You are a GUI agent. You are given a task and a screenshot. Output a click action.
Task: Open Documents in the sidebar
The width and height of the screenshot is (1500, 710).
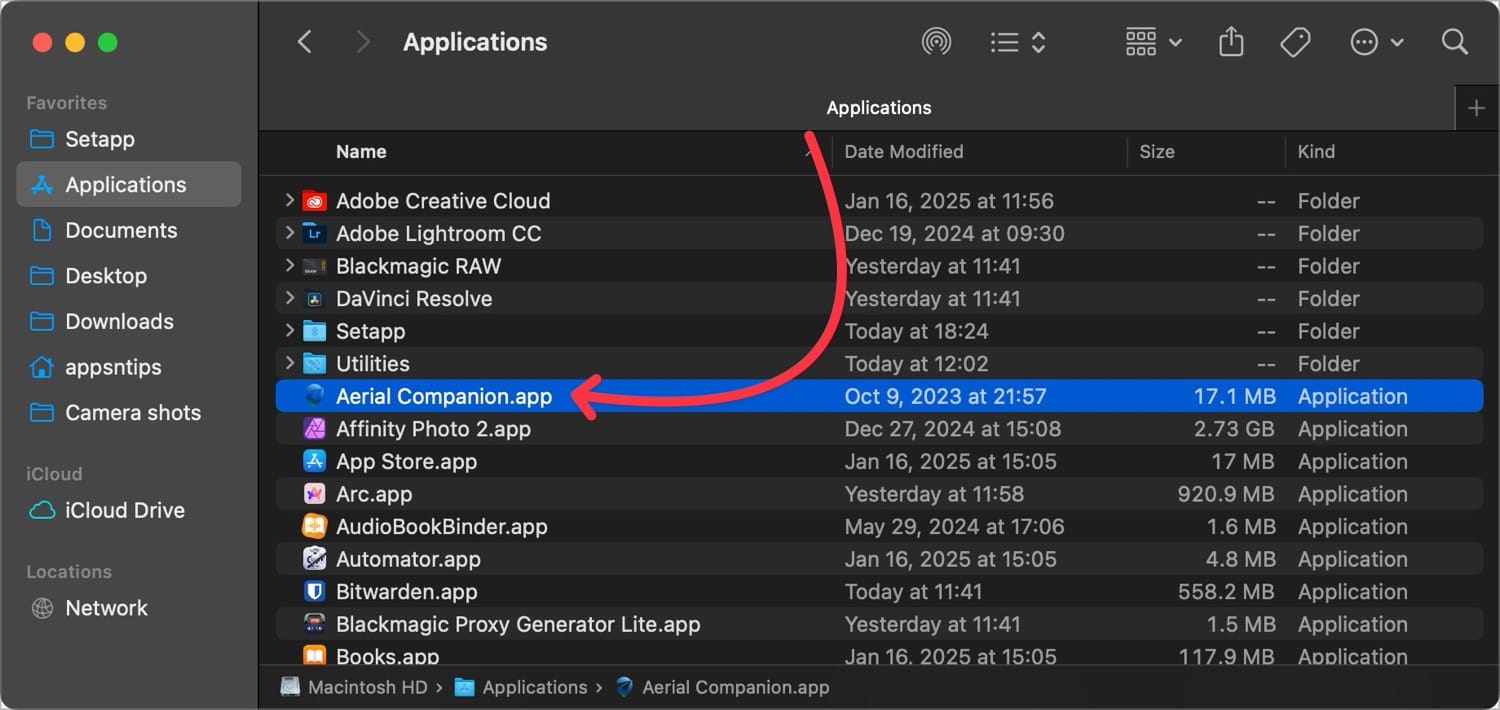(x=129, y=230)
